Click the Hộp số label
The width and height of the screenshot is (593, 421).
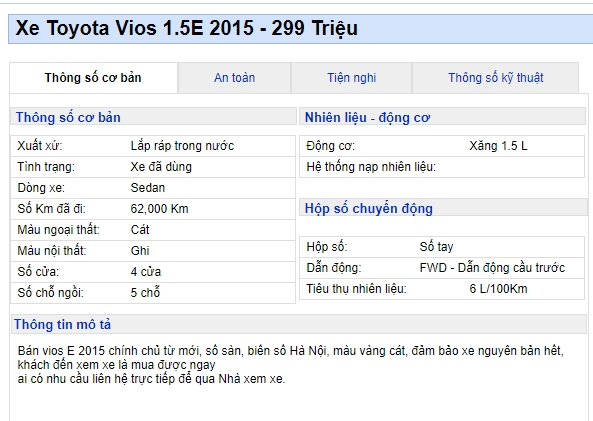[x=327, y=247]
